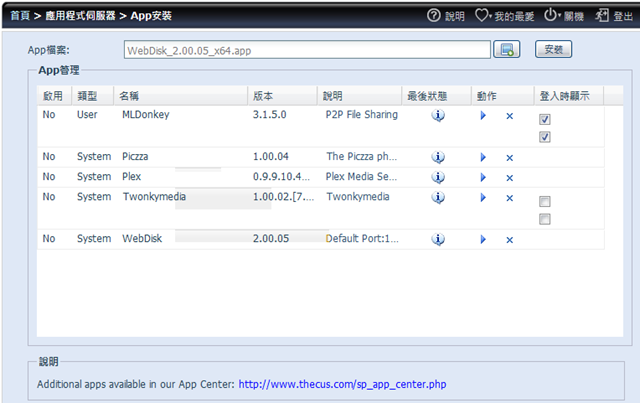Delete WebDisk using its X icon
Image resolution: width=640 pixels, height=403 pixels.
click(x=509, y=240)
